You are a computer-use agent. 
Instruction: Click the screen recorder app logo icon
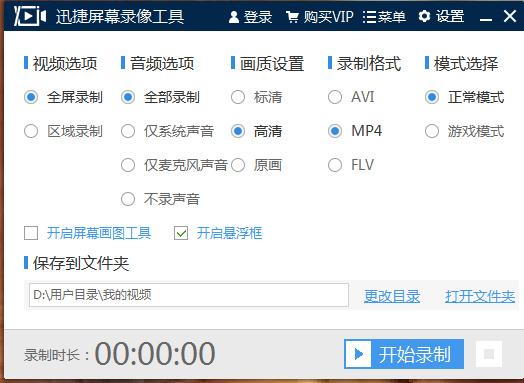(x=30, y=16)
